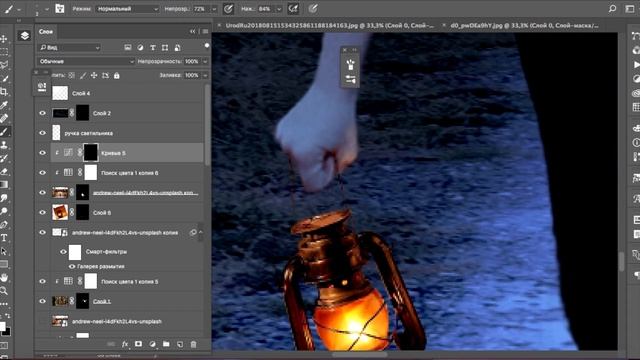Viewport: 640px width, 360px height.
Task: Select the Eyedropper tool
Action: click(4, 105)
